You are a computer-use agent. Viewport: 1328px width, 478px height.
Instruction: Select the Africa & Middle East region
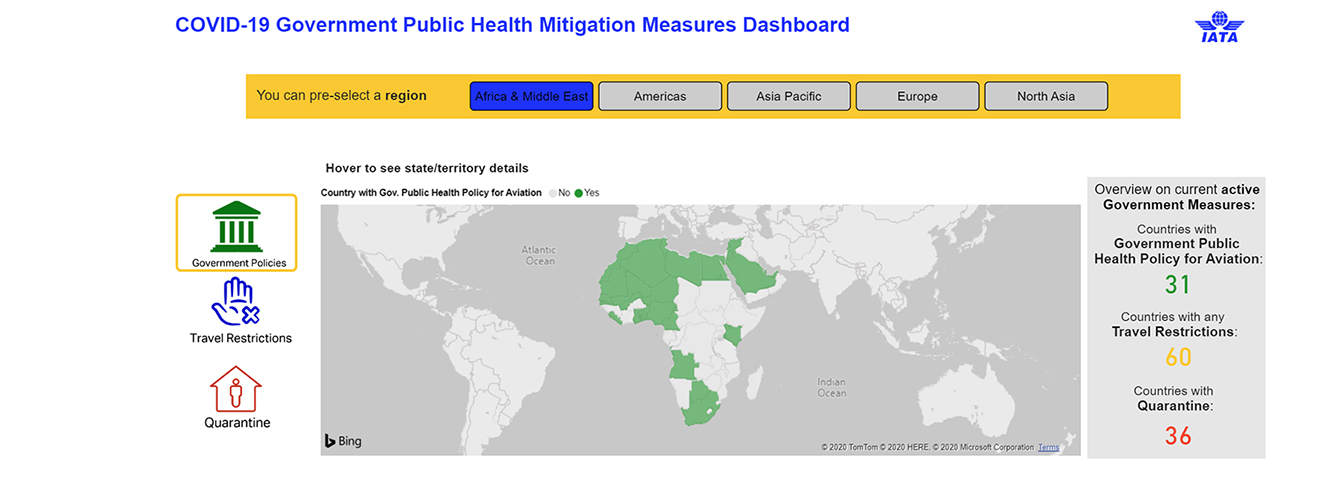531,96
